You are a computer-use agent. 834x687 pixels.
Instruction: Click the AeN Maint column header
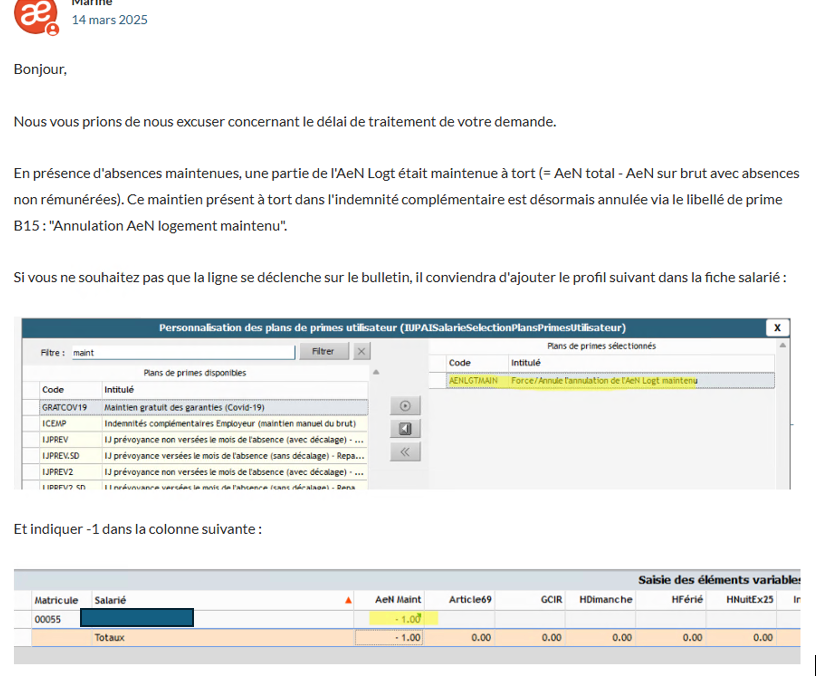click(x=398, y=600)
